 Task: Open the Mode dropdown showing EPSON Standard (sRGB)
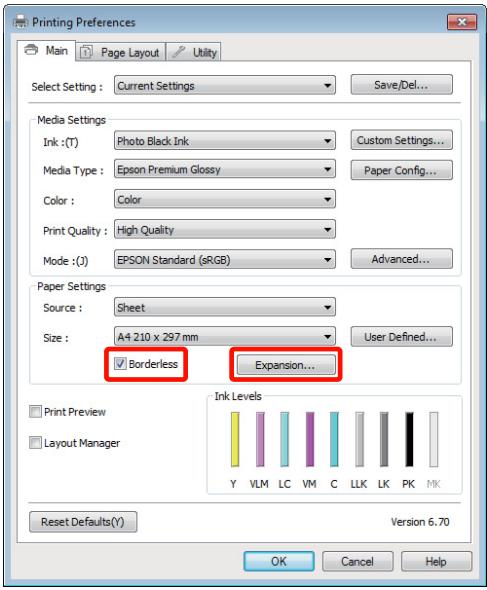(225, 260)
